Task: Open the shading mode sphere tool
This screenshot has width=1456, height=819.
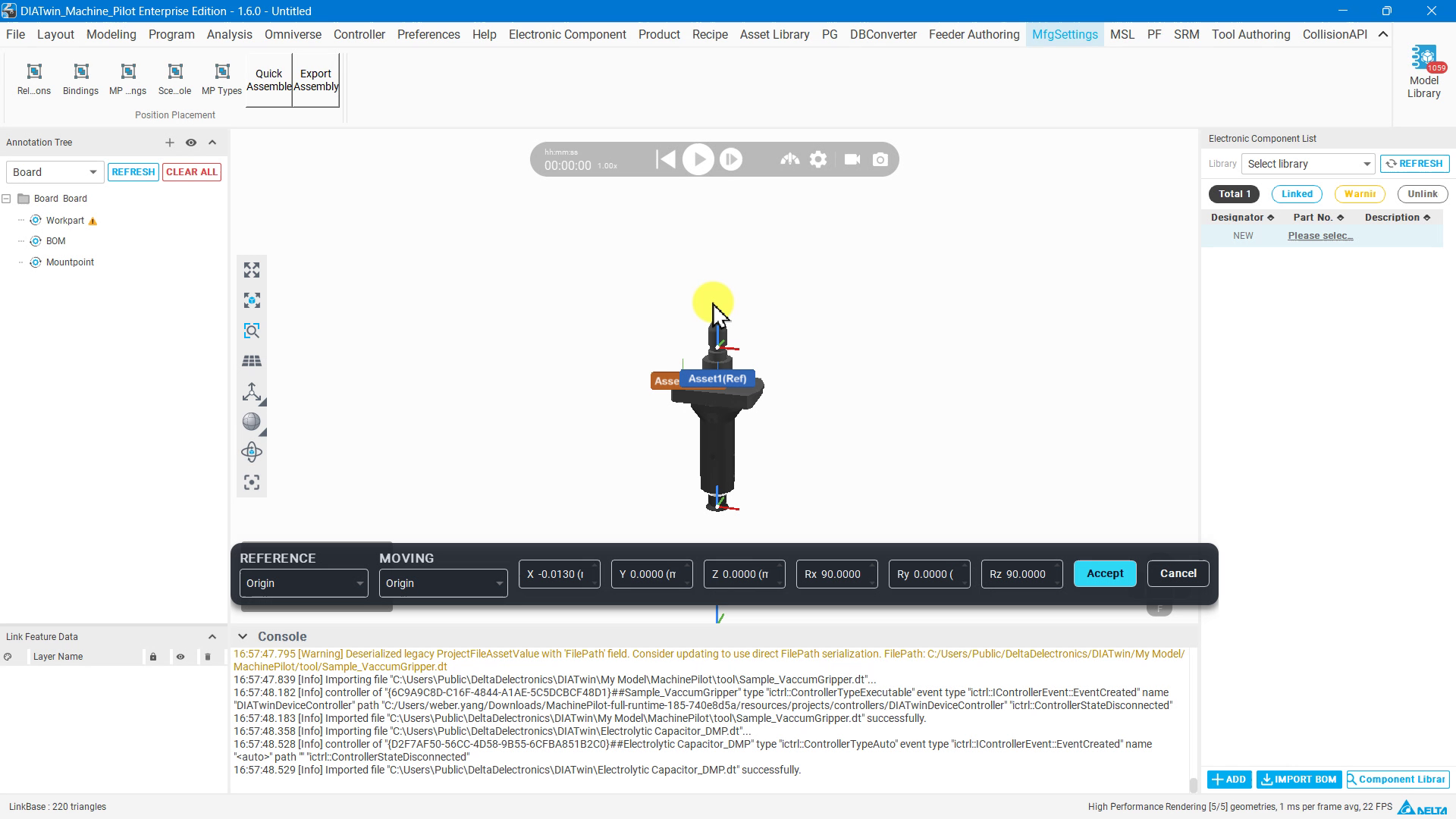Action: point(252,422)
